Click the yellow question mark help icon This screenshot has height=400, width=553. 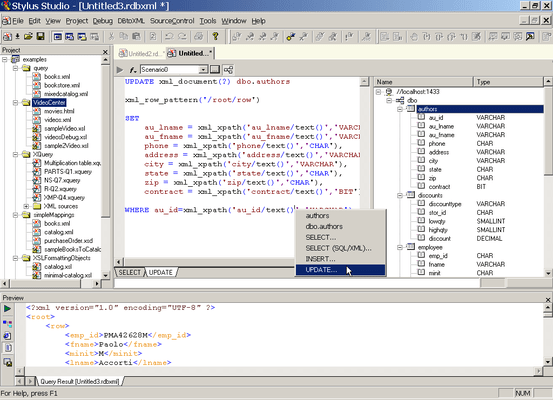pos(215,36)
